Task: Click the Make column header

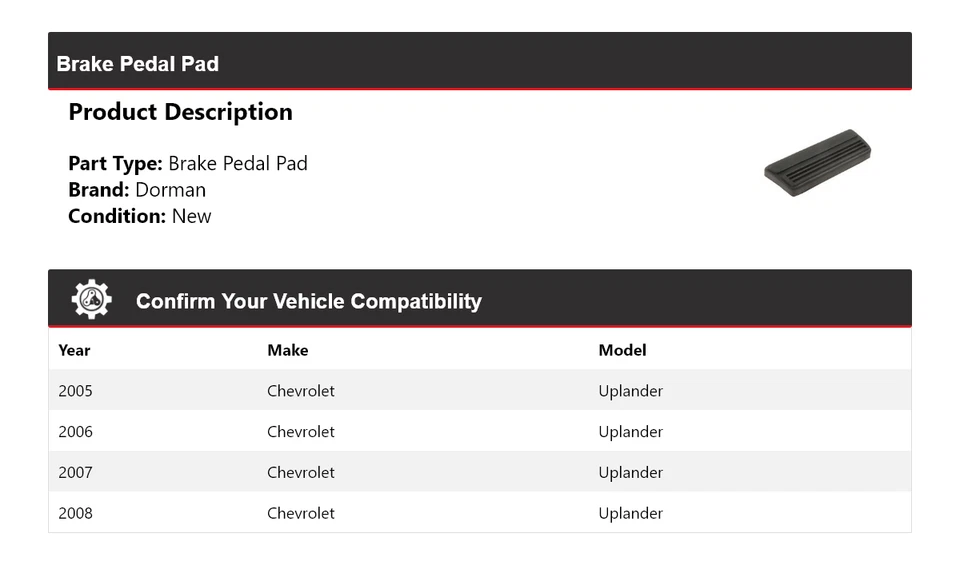Action: pyautogui.click(x=288, y=350)
